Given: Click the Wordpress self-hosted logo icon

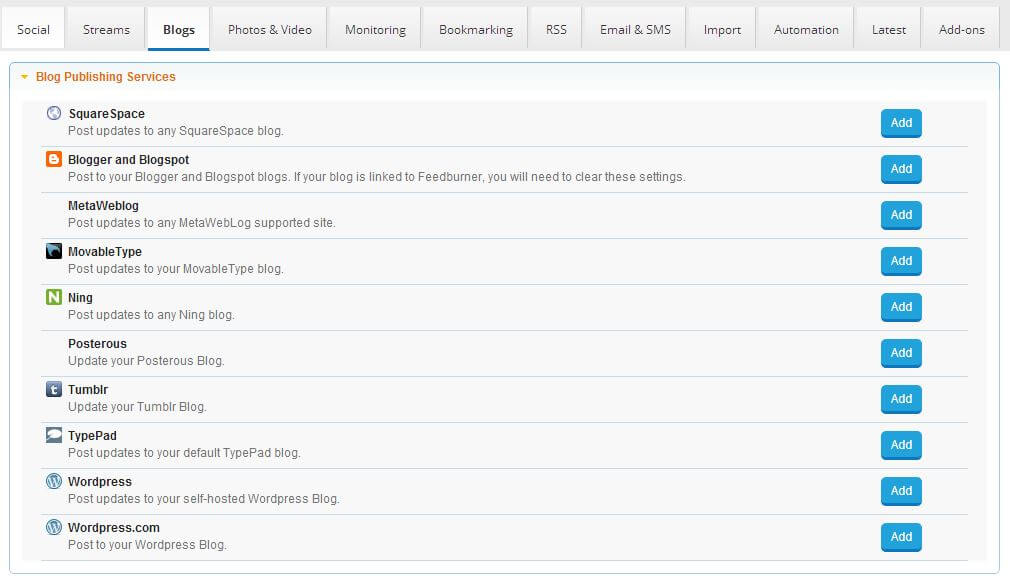Looking at the screenshot, I should coord(54,481).
